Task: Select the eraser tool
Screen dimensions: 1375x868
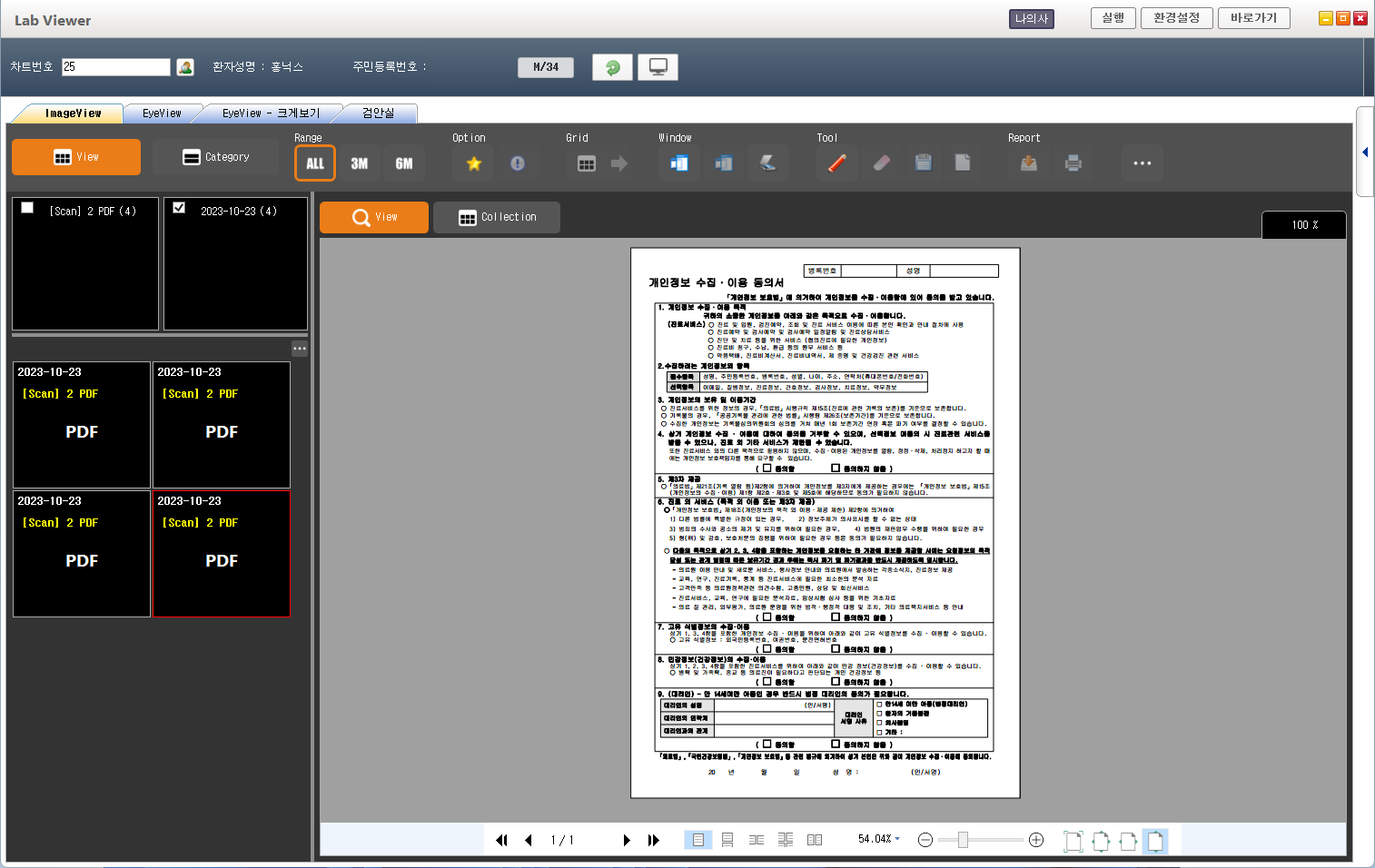Action: coord(881,163)
